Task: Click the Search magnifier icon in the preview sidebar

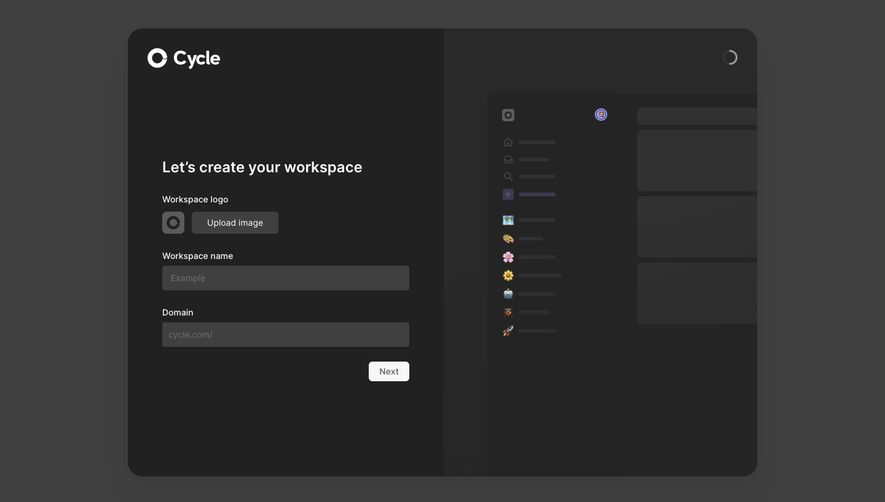Action: (508, 177)
